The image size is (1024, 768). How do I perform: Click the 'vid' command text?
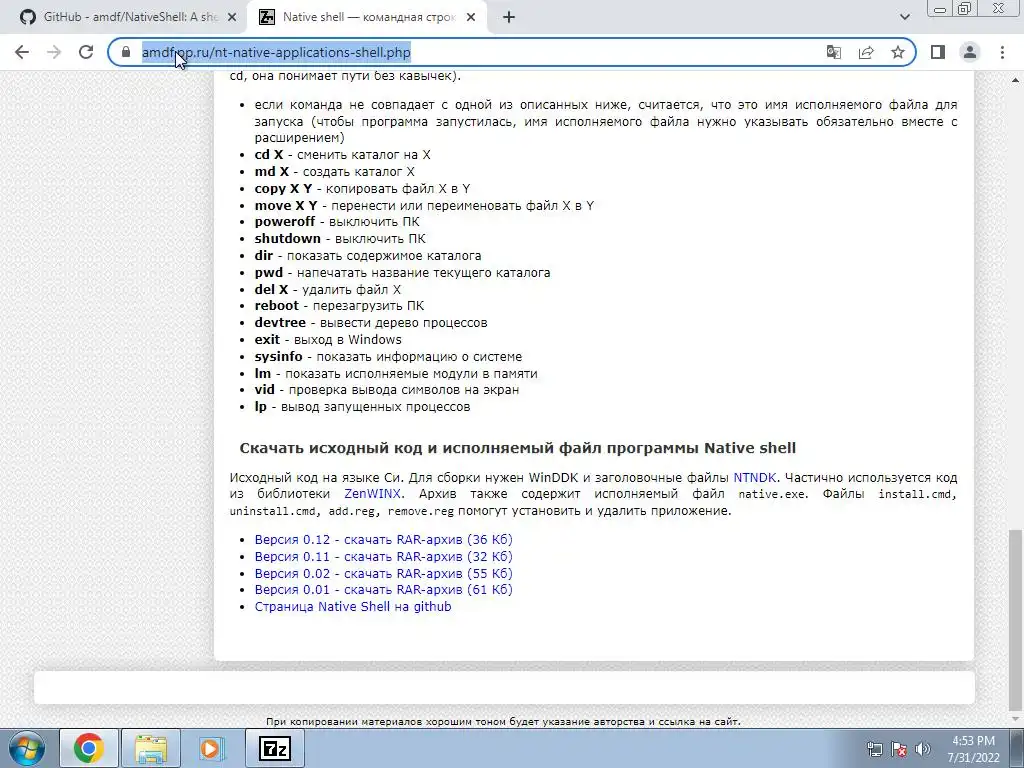[x=264, y=389]
